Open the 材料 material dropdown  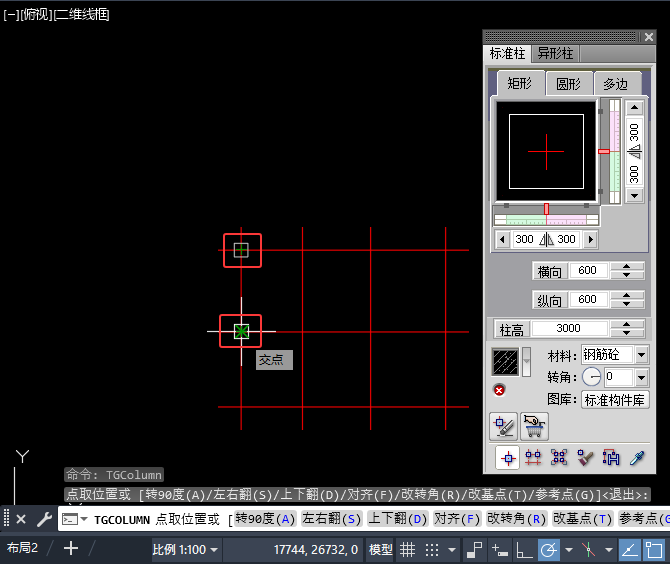pyautogui.click(x=641, y=355)
